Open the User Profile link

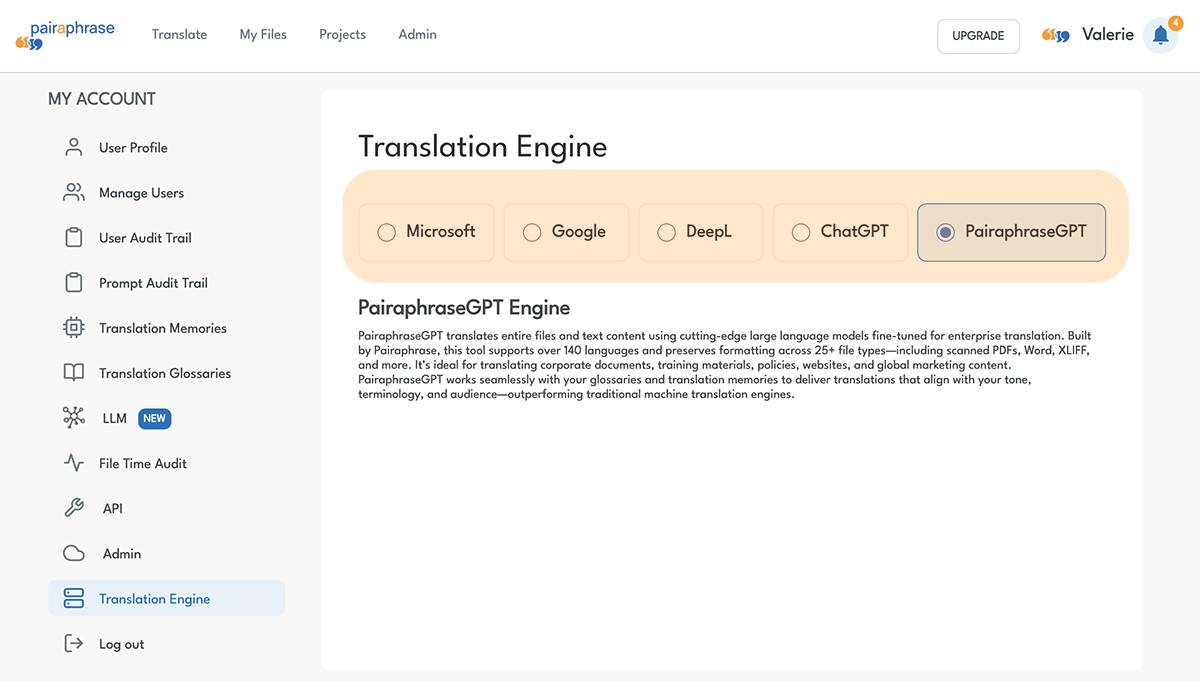(x=133, y=148)
